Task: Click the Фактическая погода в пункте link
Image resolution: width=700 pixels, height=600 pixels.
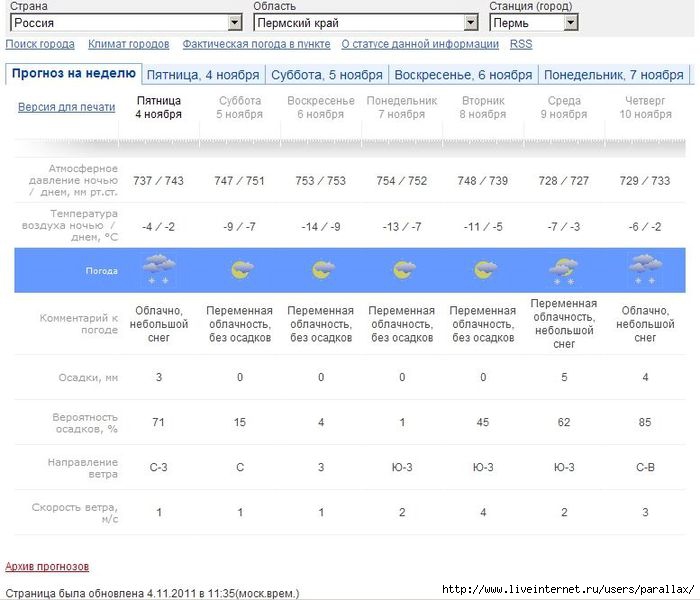Action: tap(256, 44)
